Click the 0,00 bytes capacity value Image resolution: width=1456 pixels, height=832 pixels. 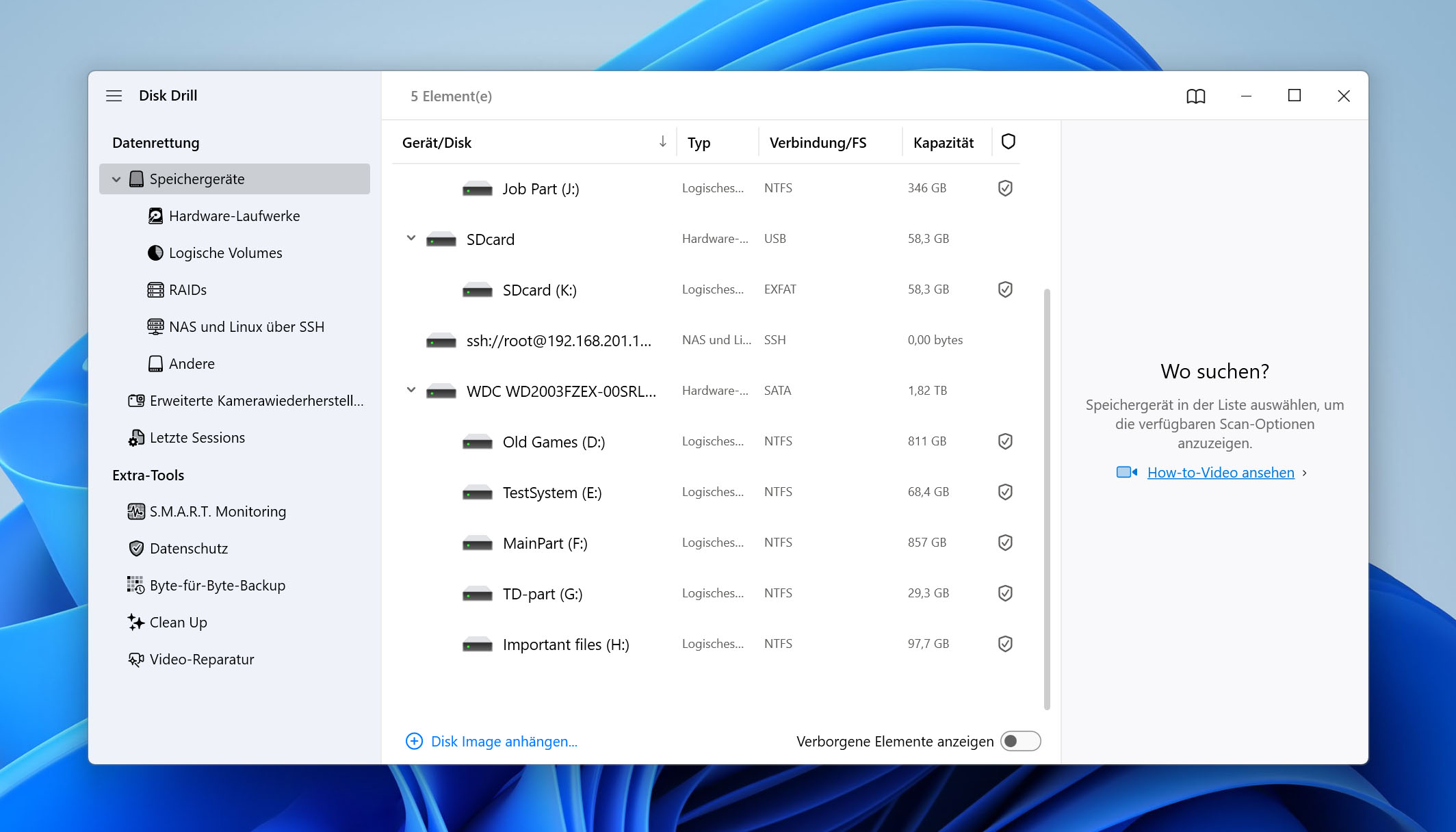(935, 340)
